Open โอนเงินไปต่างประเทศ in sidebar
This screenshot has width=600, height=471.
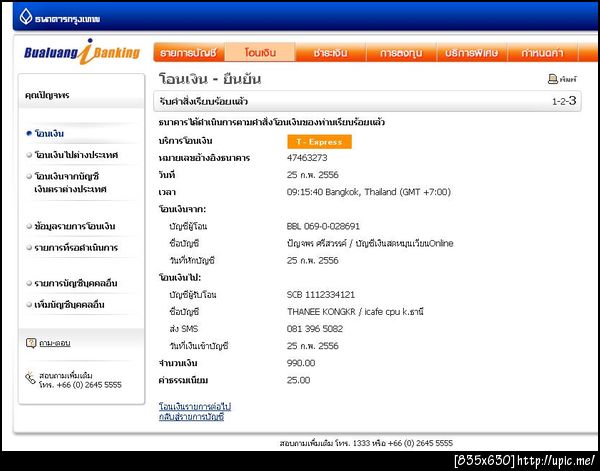76,155
